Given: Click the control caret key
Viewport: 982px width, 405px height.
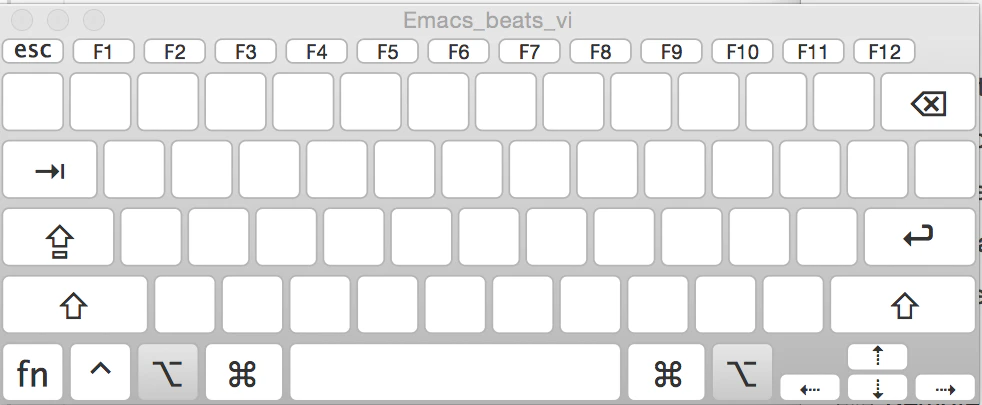Looking at the screenshot, I should click(x=100, y=372).
